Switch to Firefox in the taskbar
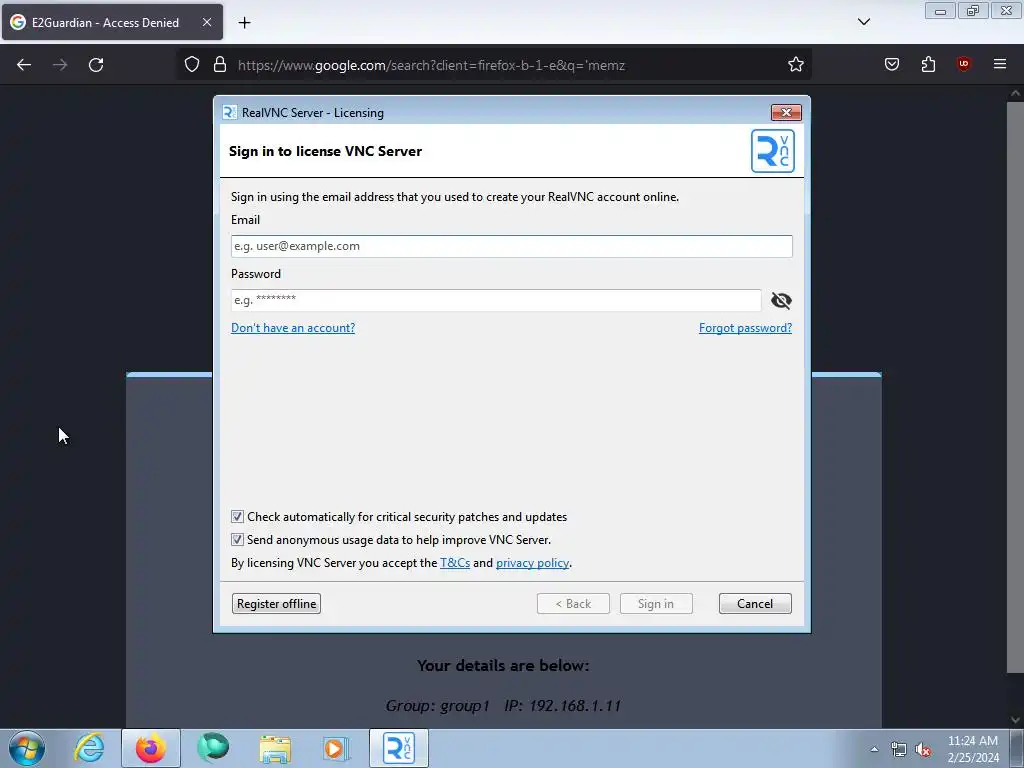The height and width of the screenshot is (768, 1024). coord(151,748)
